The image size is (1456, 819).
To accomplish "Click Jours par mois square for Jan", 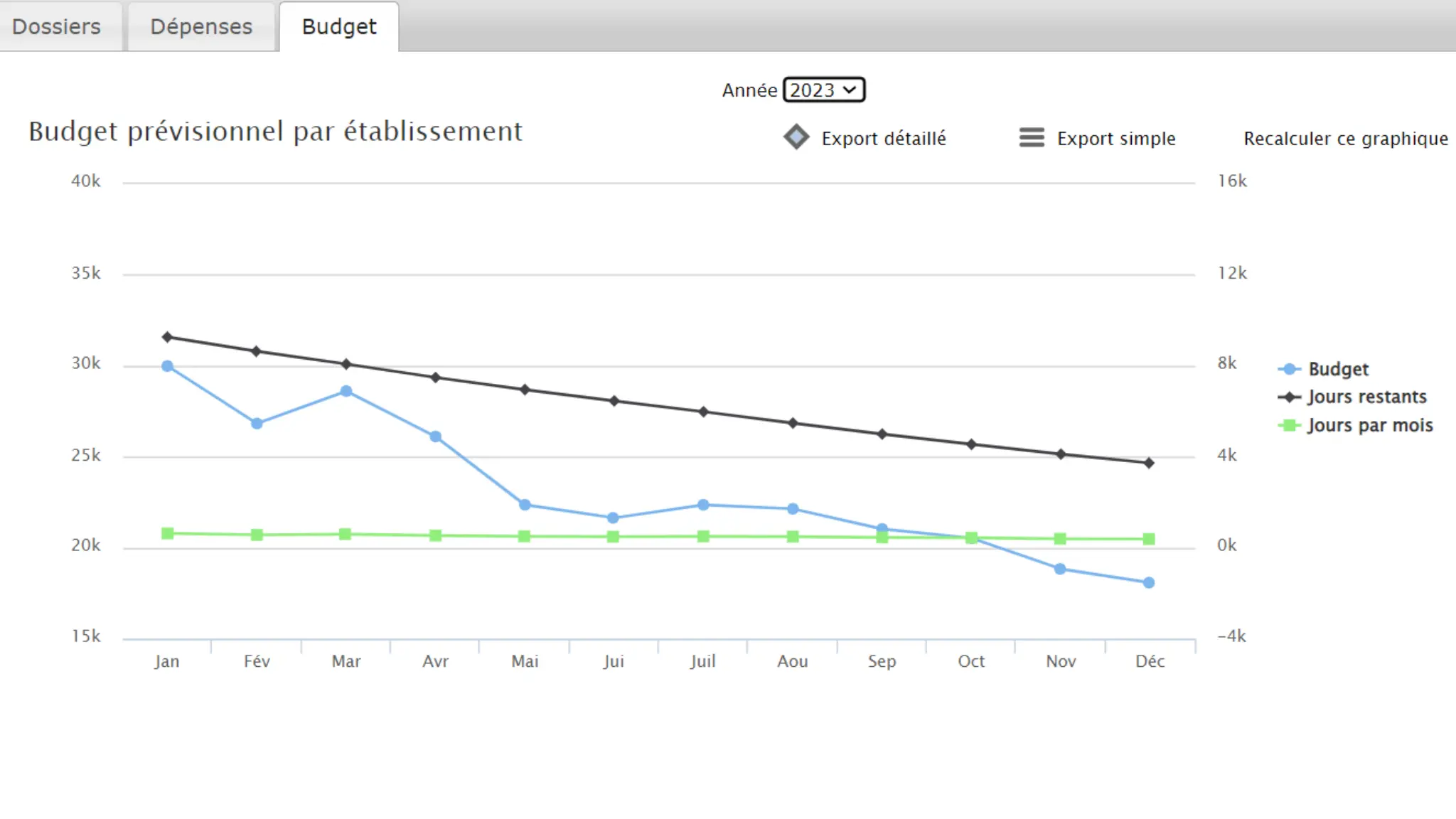I will pyautogui.click(x=167, y=533).
